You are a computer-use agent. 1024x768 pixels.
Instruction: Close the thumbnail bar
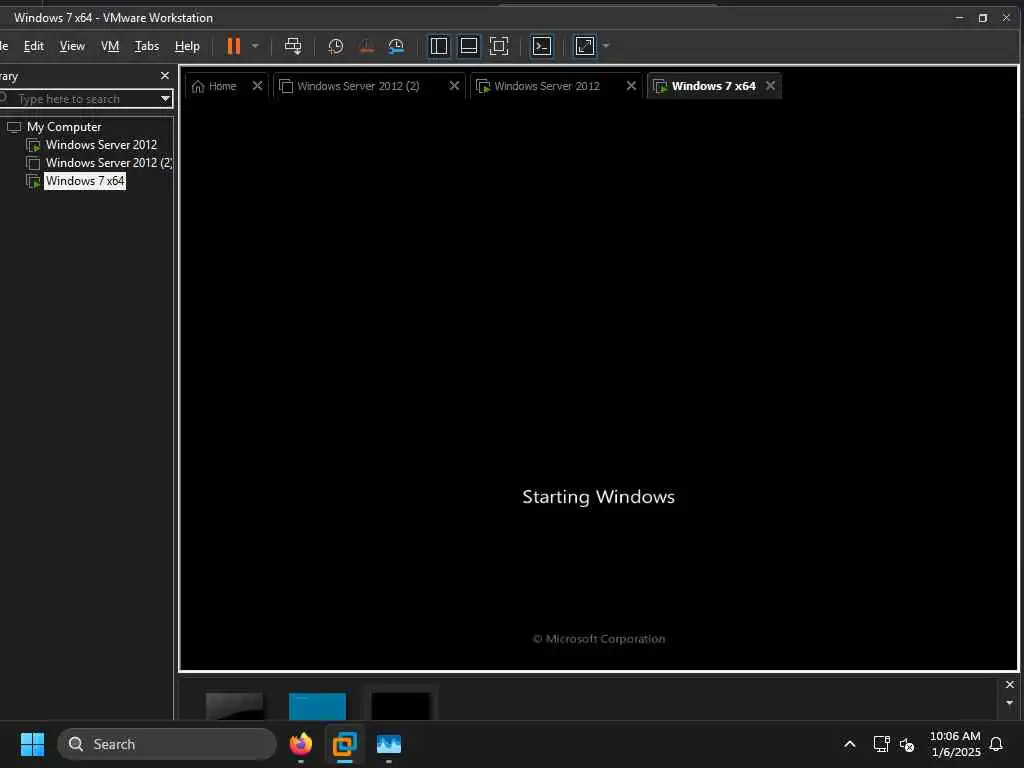(x=1010, y=684)
